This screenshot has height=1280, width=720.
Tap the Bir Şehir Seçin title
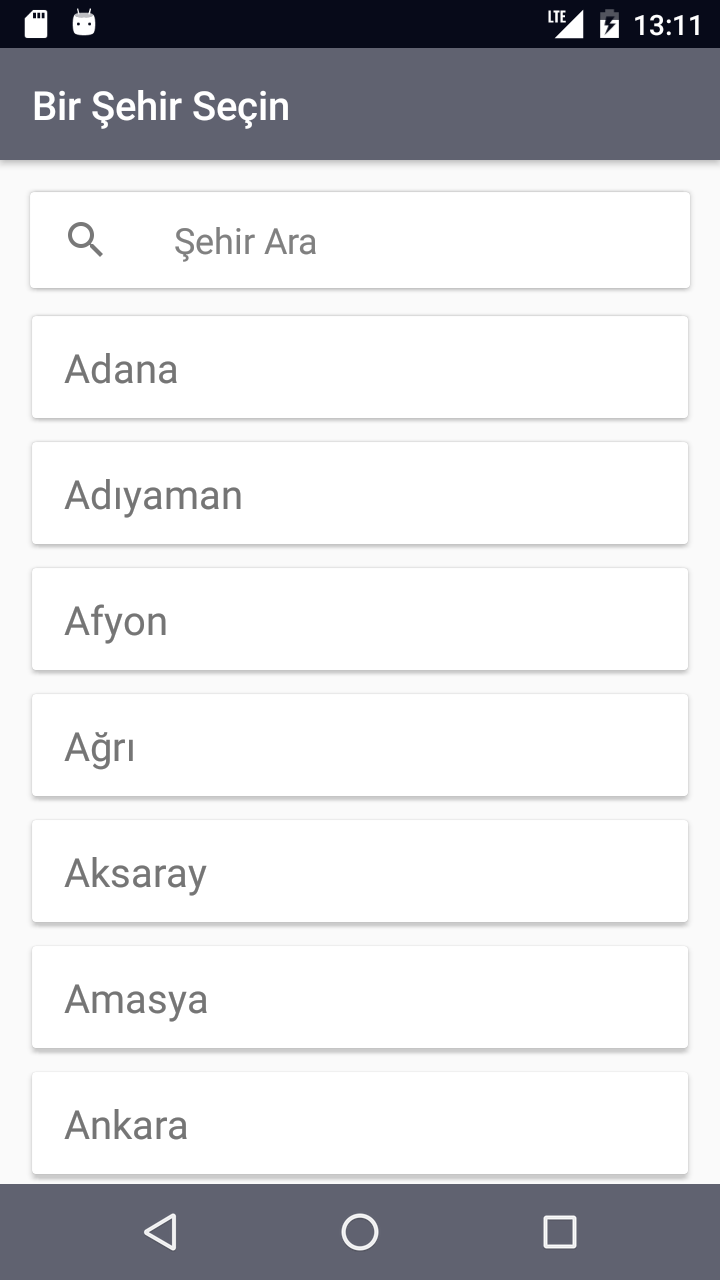click(161, 106)
